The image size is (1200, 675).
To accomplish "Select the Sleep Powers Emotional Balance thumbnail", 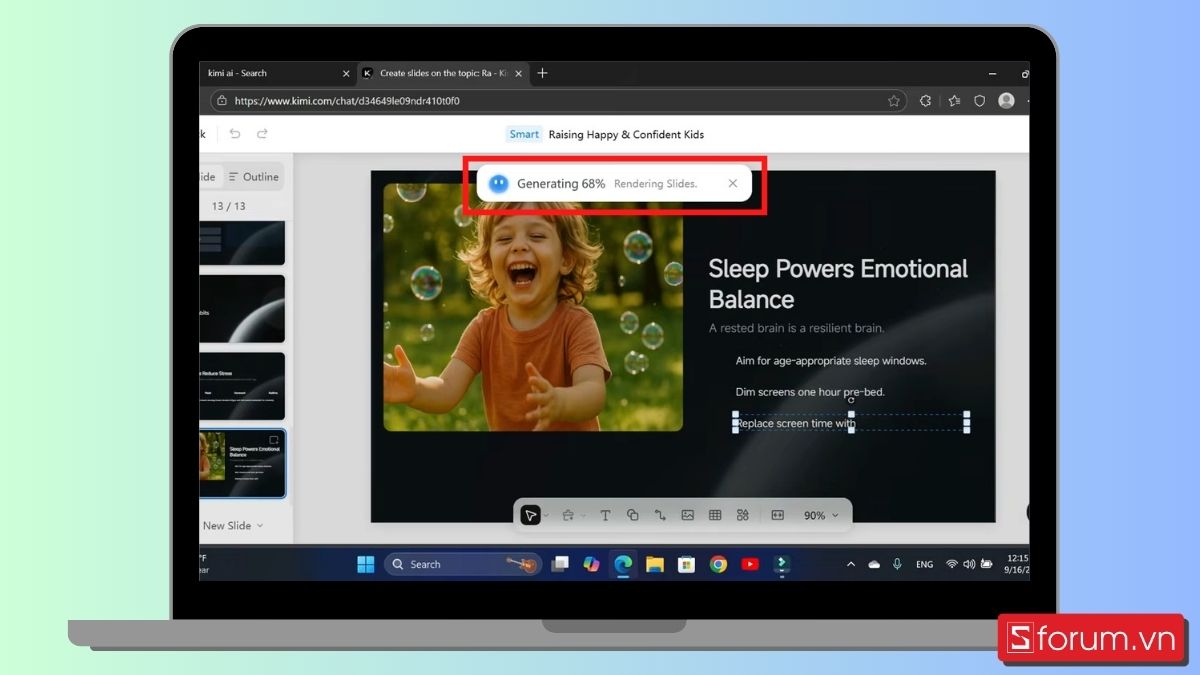I will (x=242, y=464).
